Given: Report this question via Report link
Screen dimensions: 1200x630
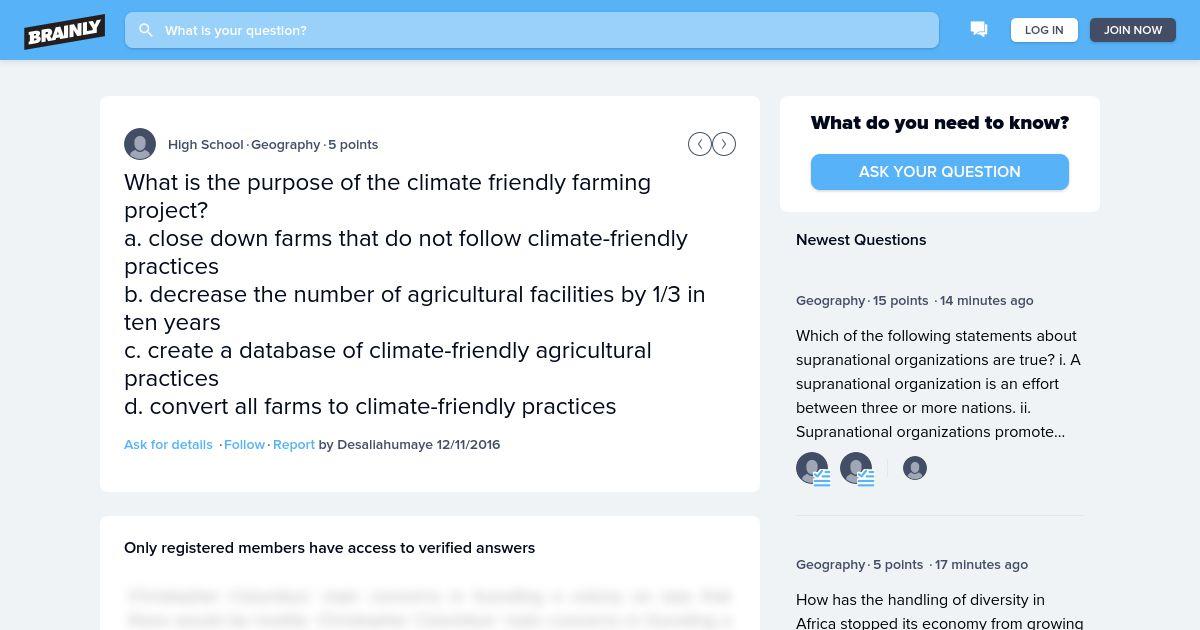Looking at the screenshot, I should [294, 445].
